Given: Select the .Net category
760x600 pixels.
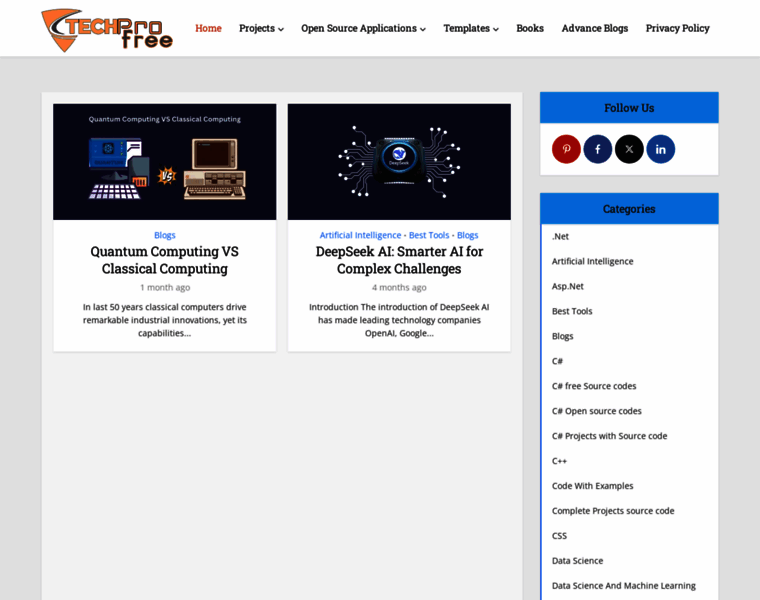Looking at the screenshot, I should coord(560,237).
